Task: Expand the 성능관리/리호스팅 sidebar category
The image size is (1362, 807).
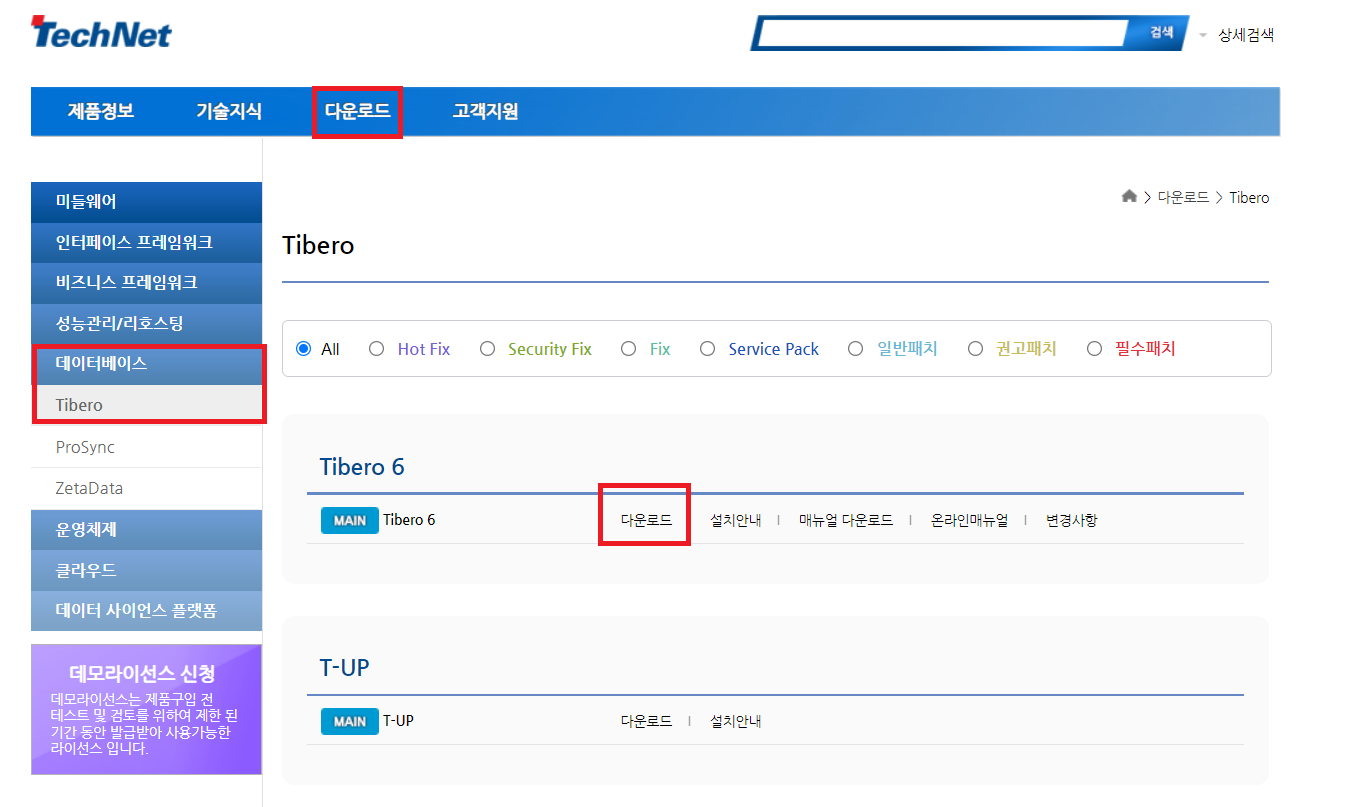Action: tap(146, 324)
